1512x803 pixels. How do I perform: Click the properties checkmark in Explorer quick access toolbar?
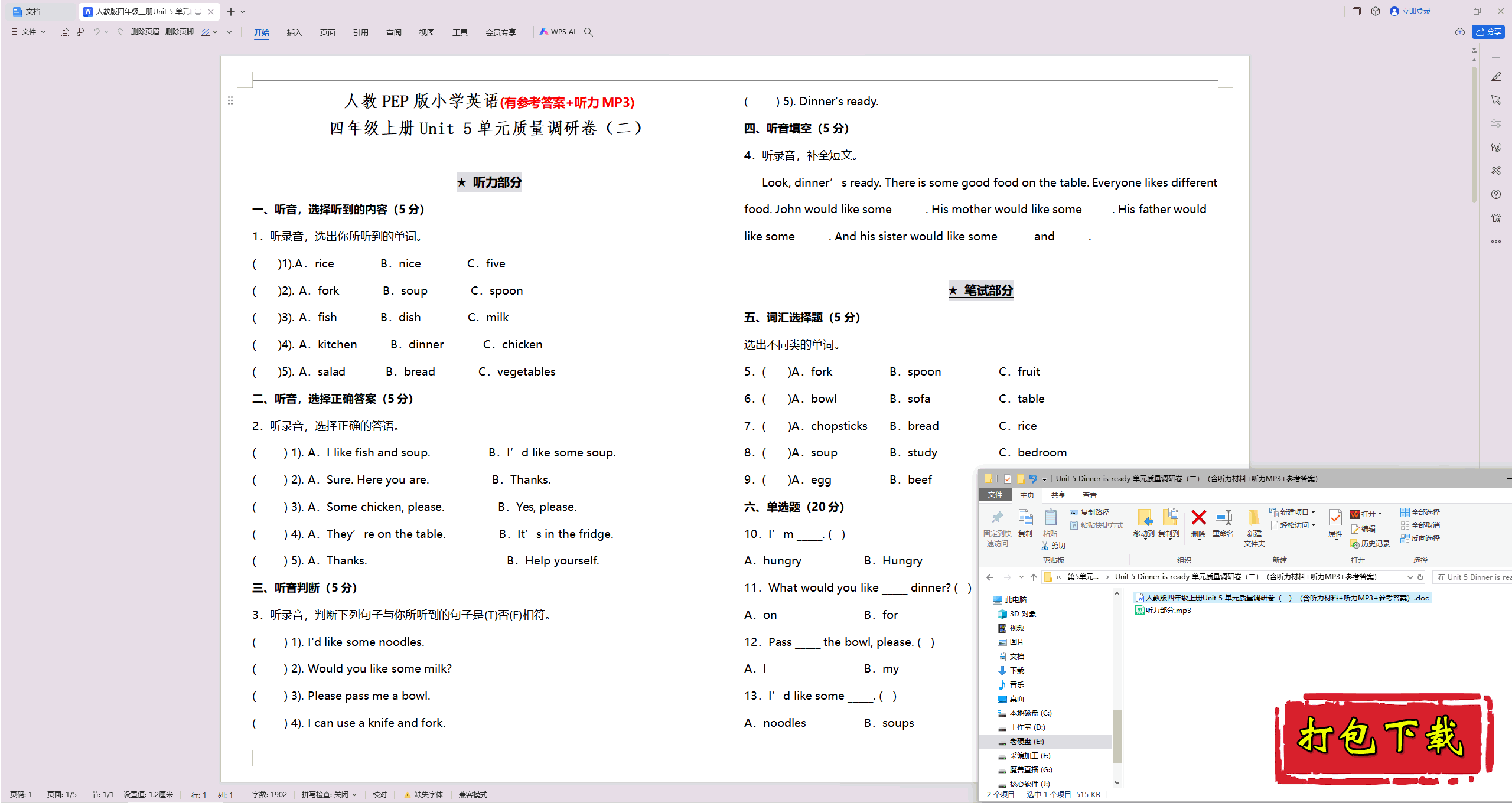(1008, 479)
